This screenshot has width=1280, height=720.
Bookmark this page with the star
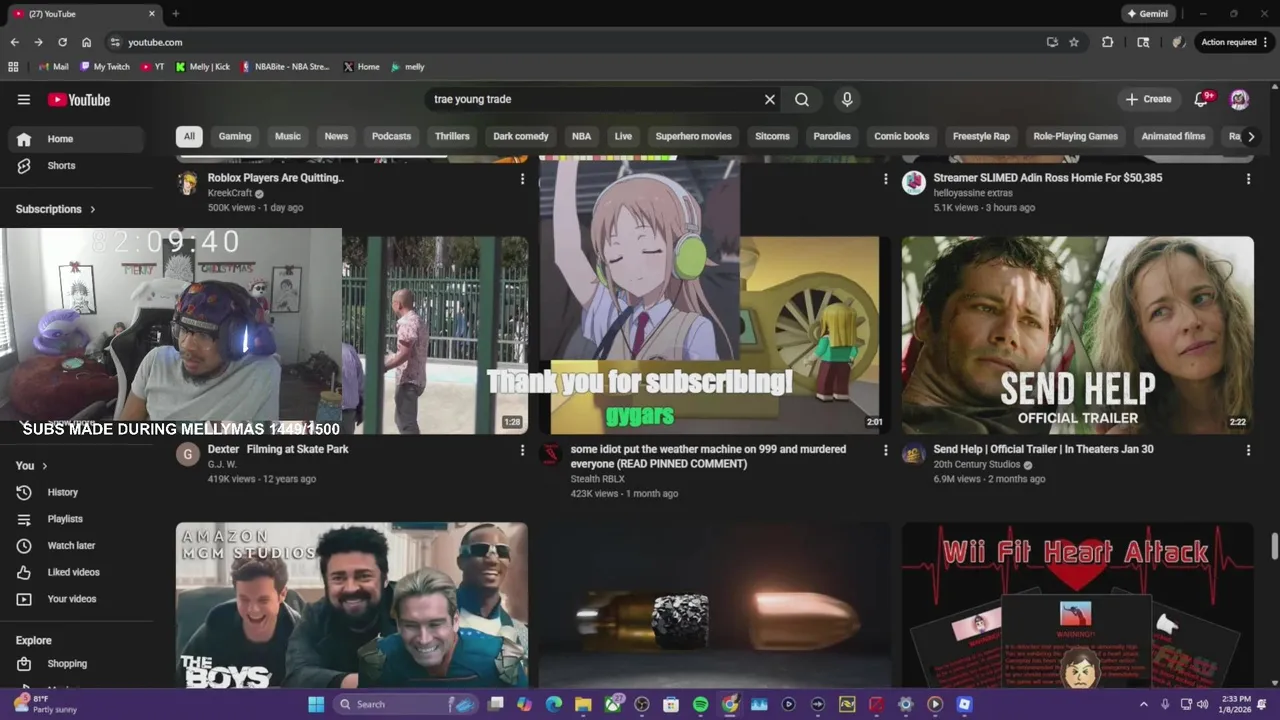point(1074,42)
